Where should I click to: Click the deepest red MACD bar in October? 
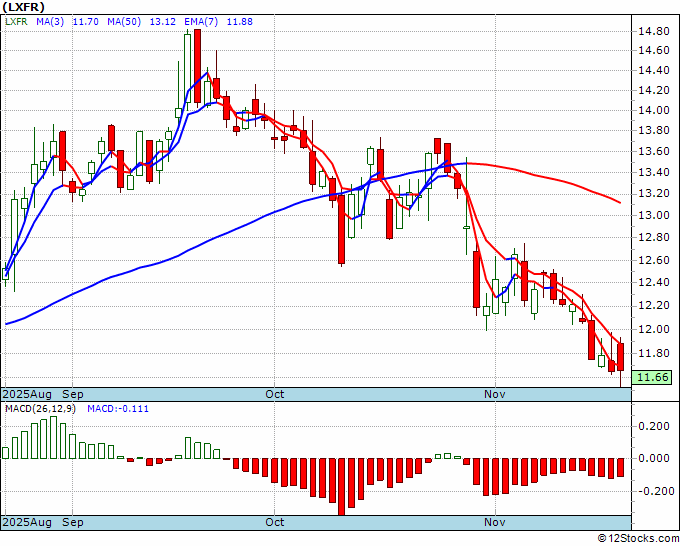click(x=342, y=487)
